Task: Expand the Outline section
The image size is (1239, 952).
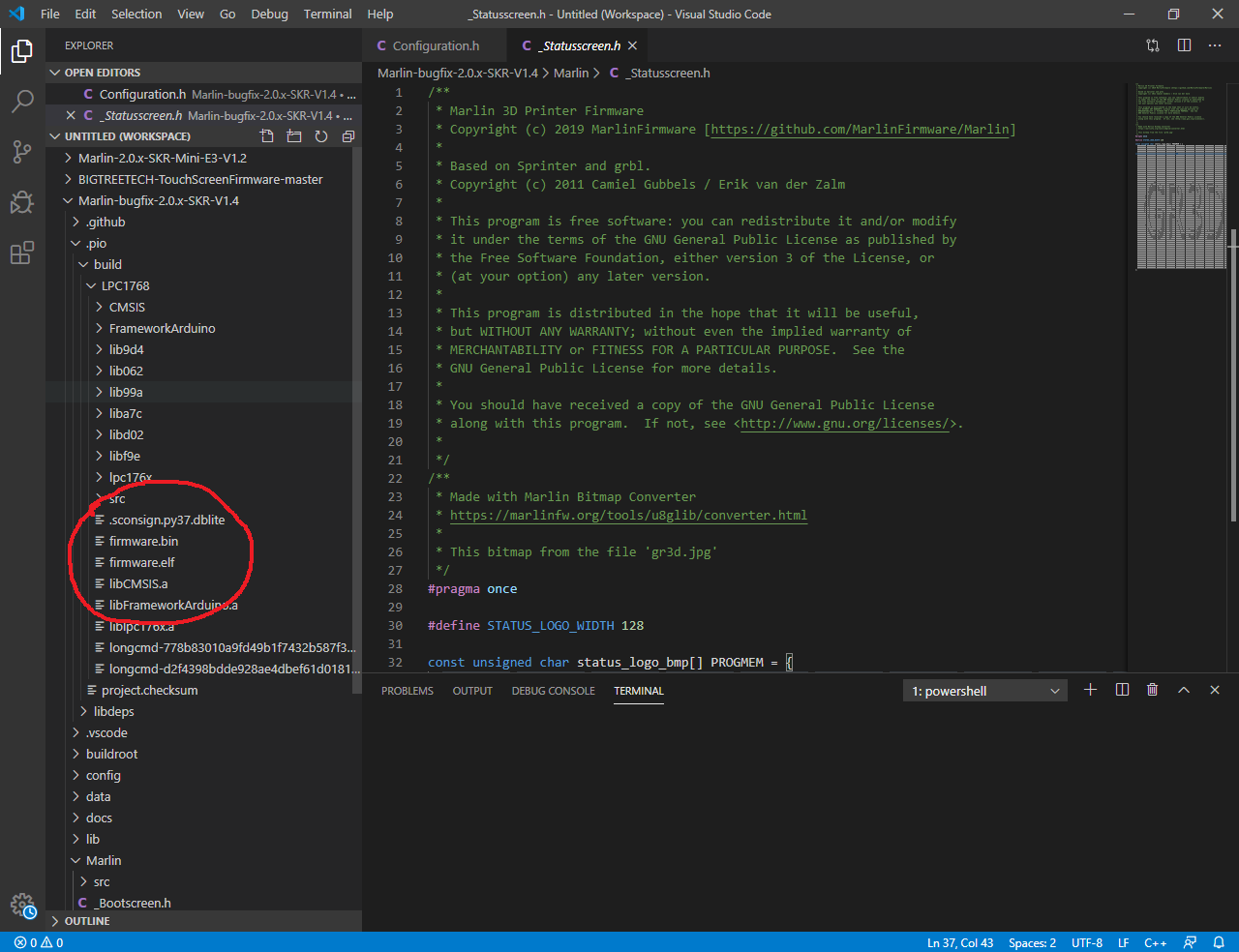Action: 86,921
